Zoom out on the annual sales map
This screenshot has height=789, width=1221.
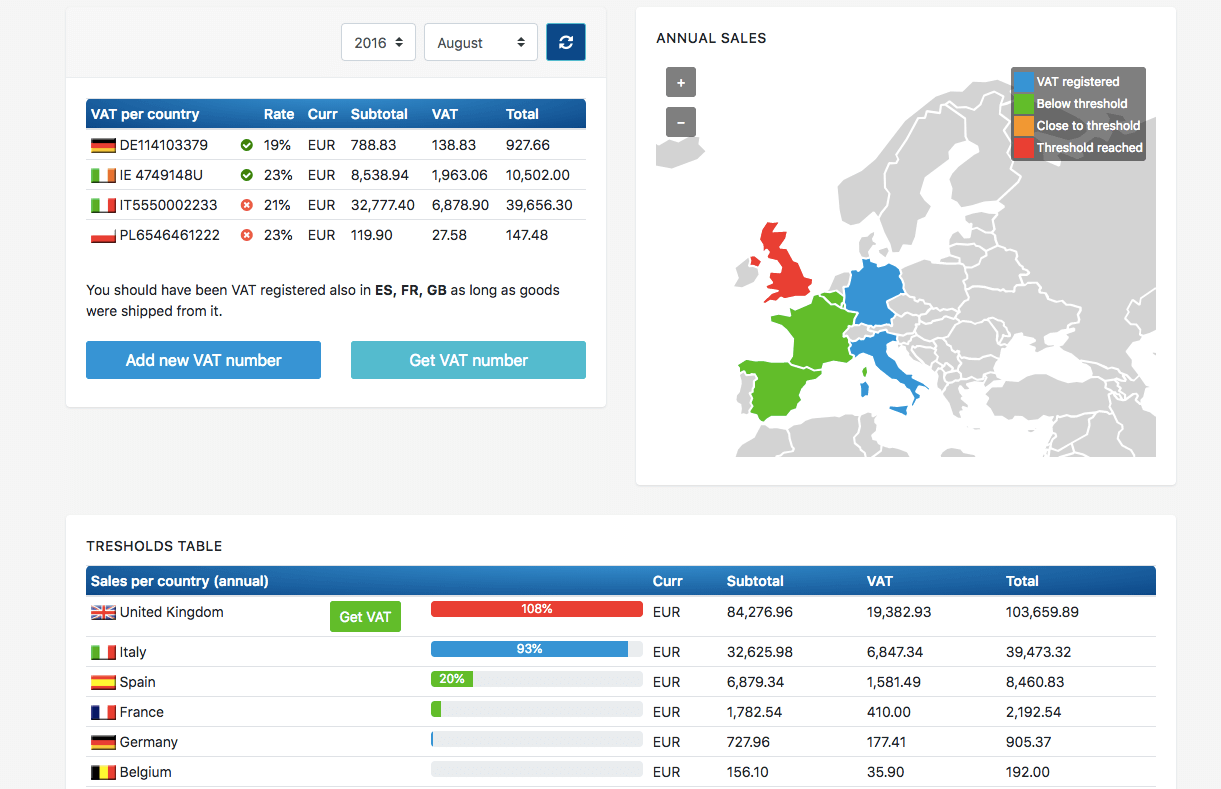[x=680, y=122]
